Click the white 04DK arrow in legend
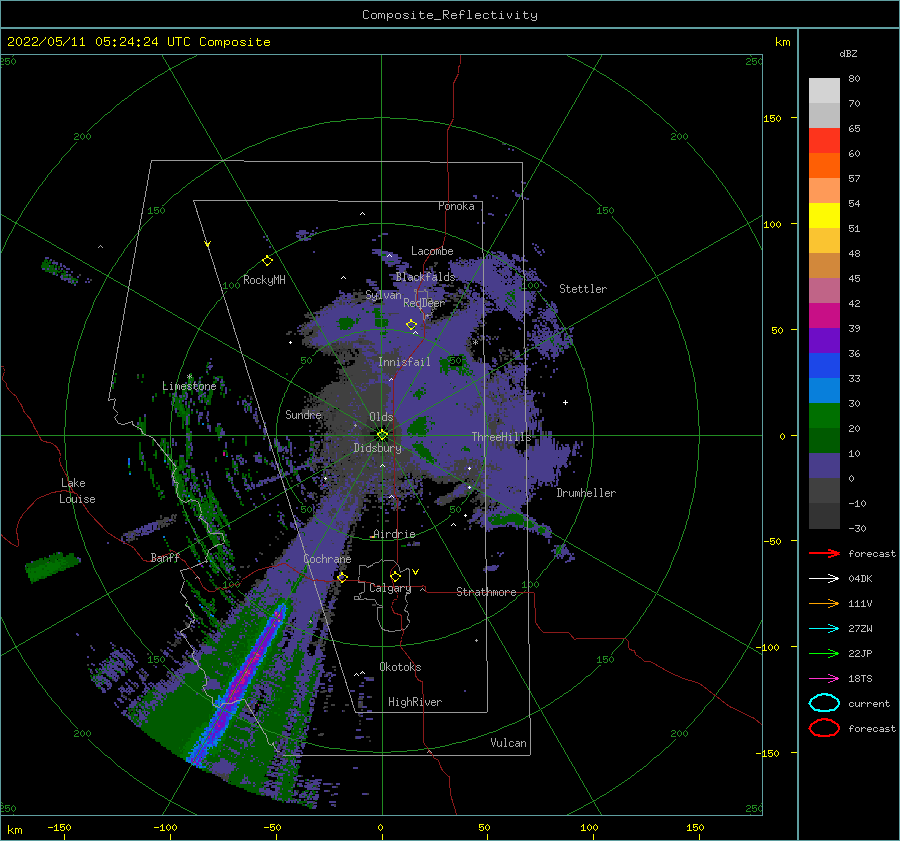 pos(824,578)
